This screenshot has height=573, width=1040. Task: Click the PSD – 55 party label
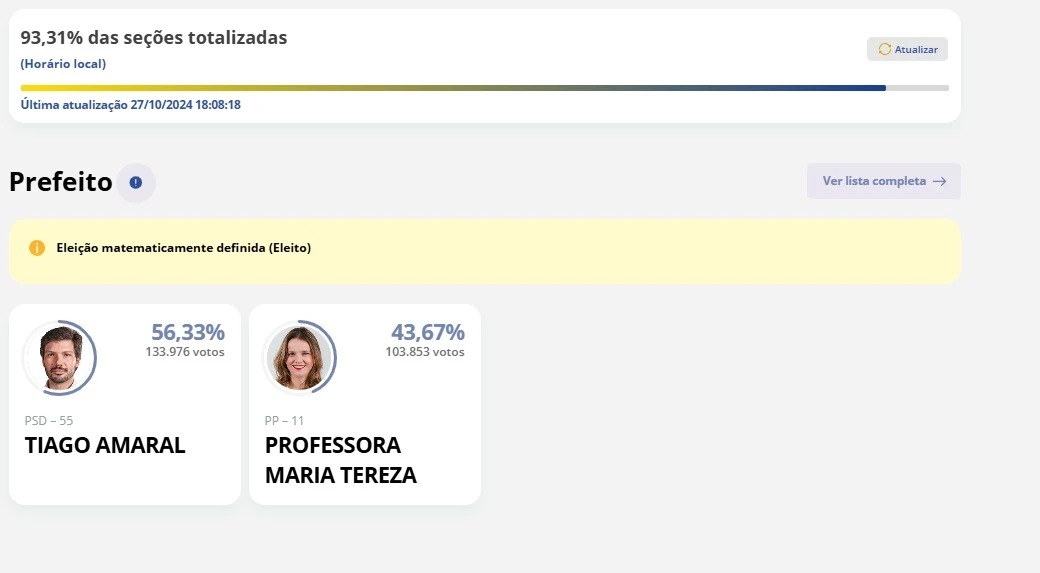49,421
